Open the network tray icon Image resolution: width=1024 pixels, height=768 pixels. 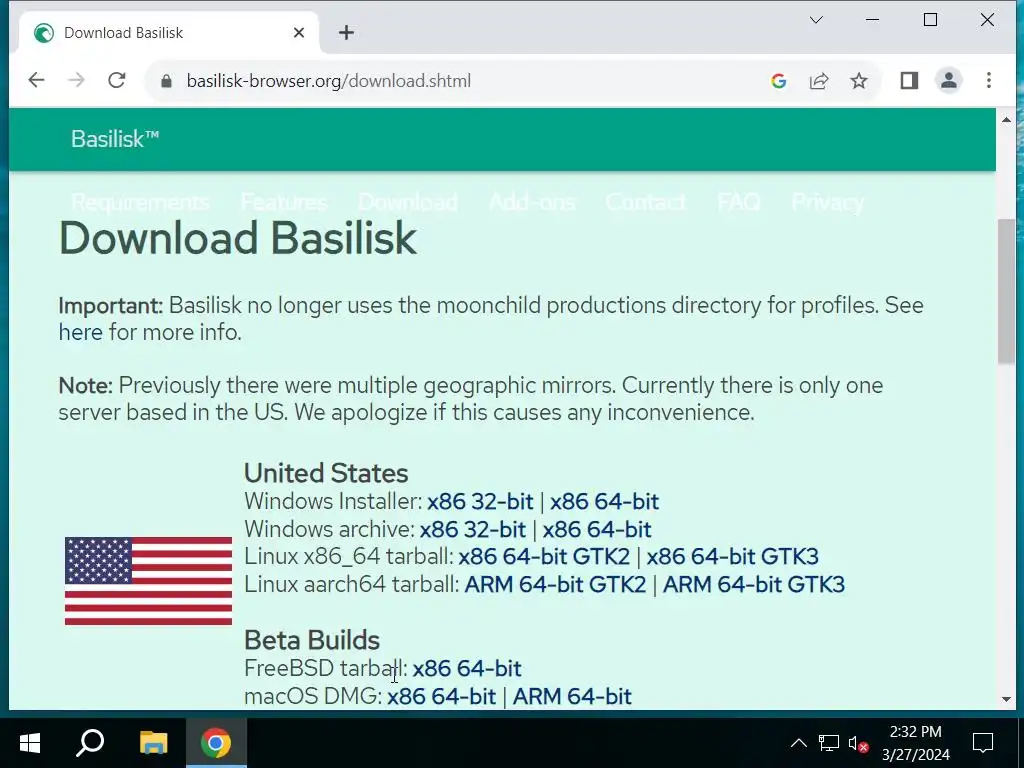click(x=828, y=743)
